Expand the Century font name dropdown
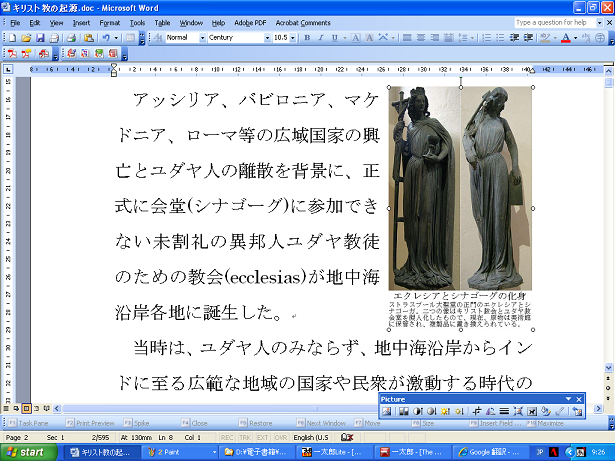615x461 pixels. (266, 38)
